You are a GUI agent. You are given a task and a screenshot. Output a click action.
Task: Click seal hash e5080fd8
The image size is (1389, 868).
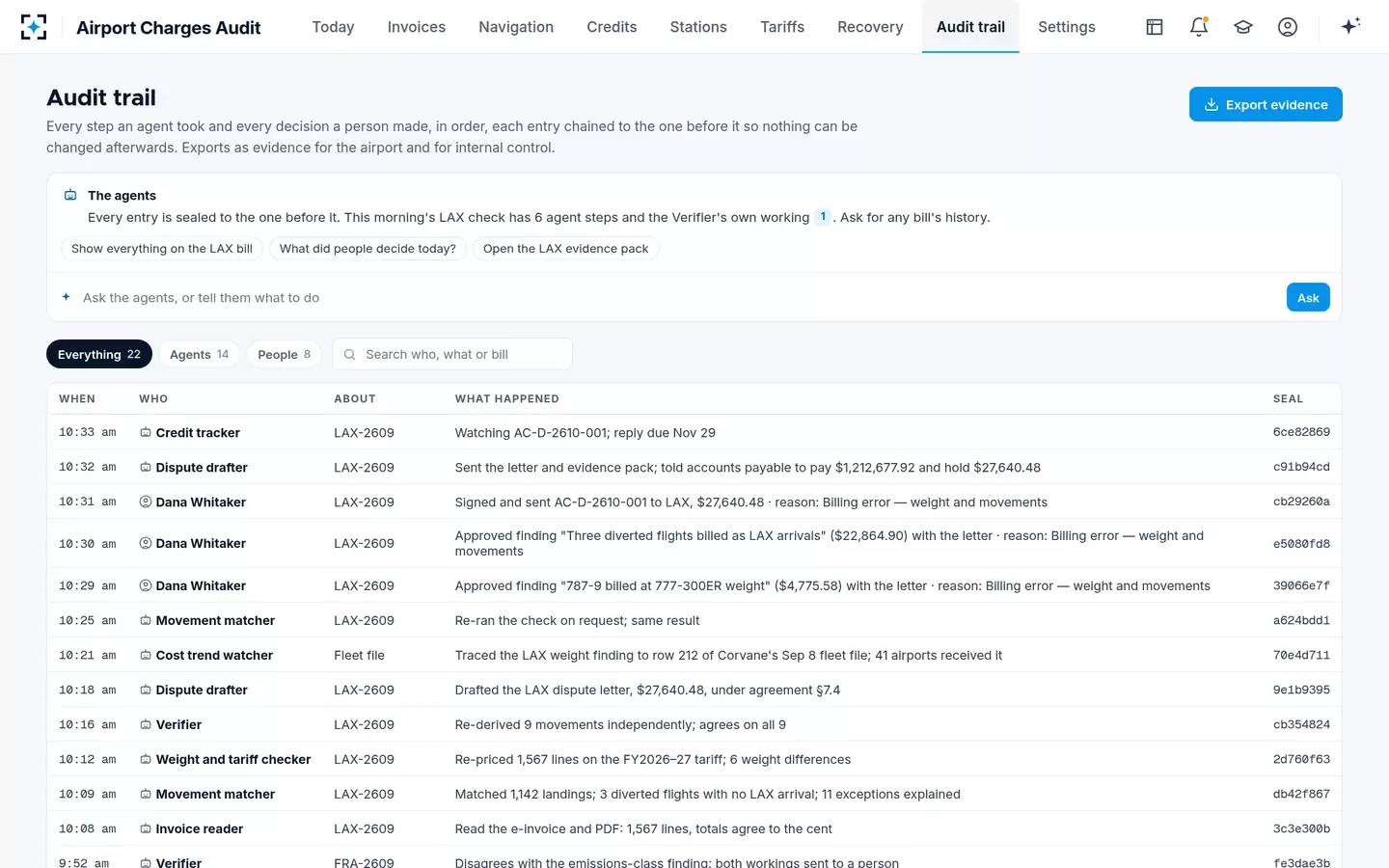tap(1301, 544)
